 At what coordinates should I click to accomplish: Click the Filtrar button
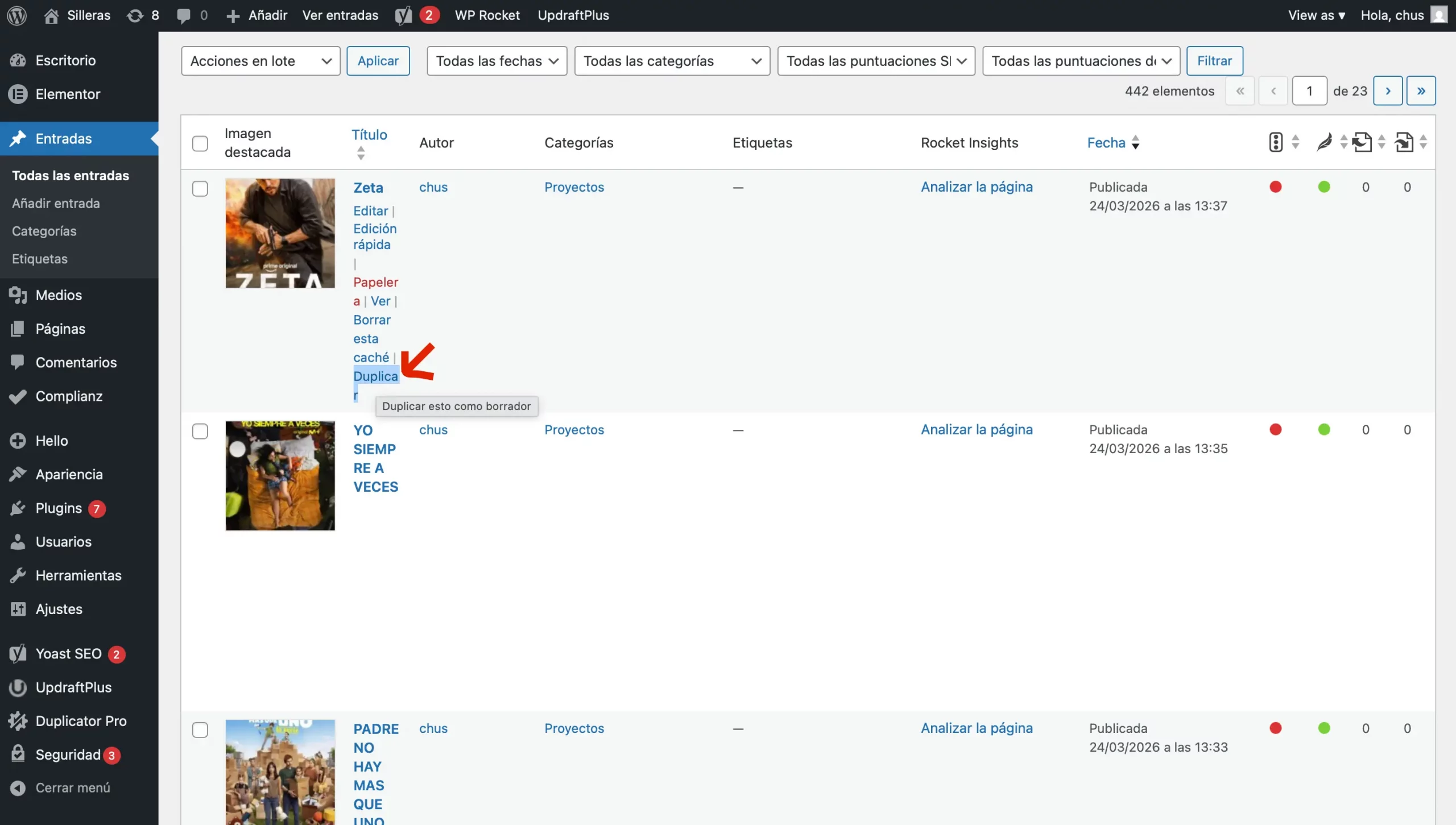point(1214,61)
